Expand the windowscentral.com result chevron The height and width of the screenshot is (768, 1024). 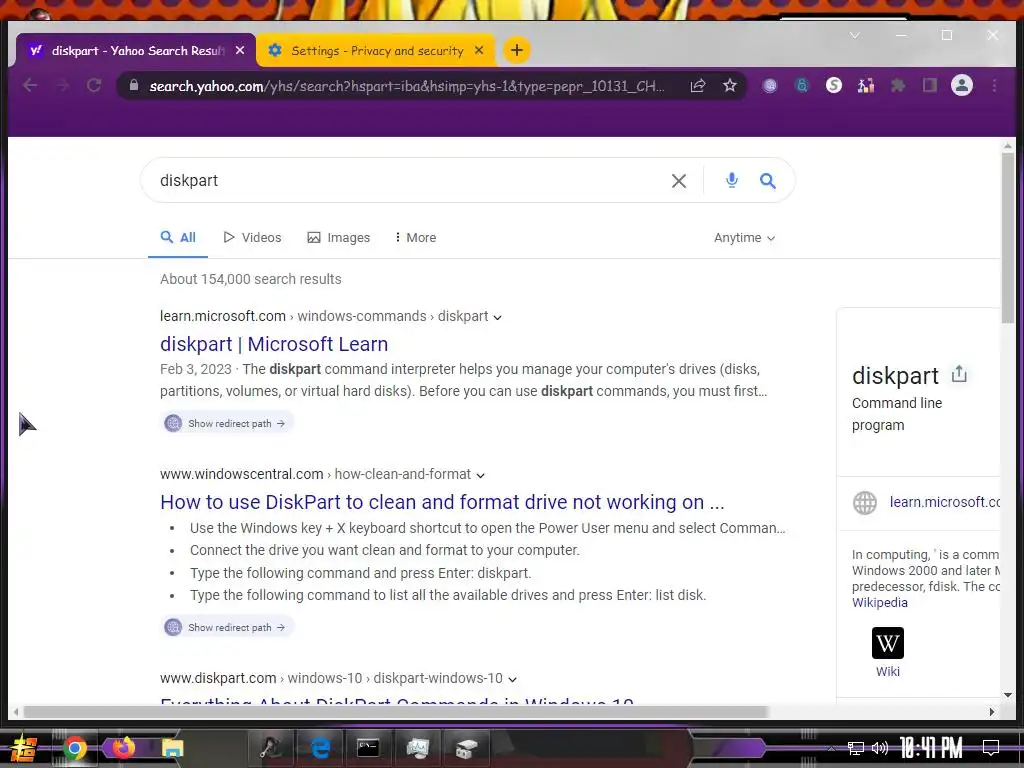pos(481,475)
